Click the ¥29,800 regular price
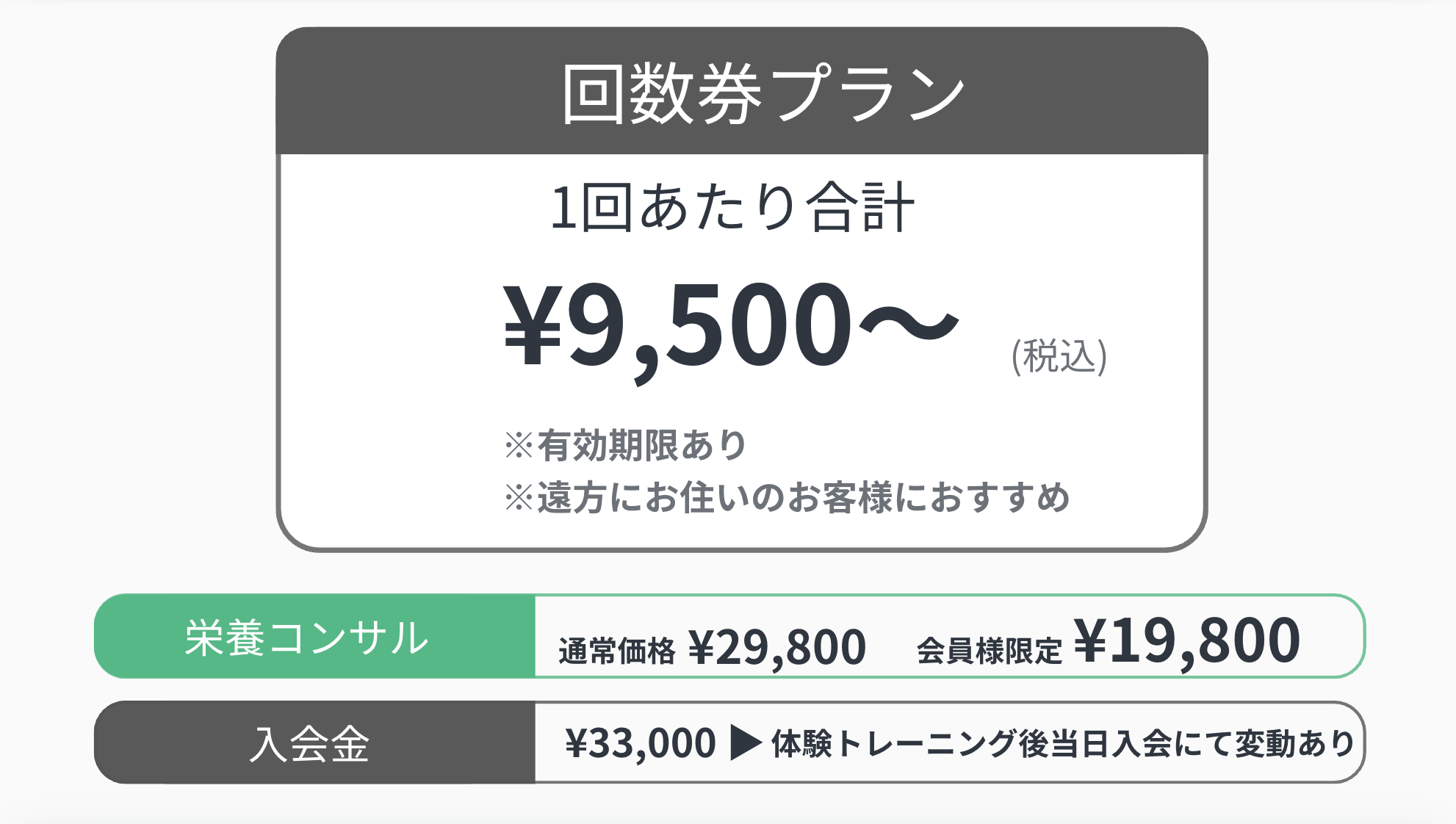Screen dimensions: 1456x824 pos(777,648)
